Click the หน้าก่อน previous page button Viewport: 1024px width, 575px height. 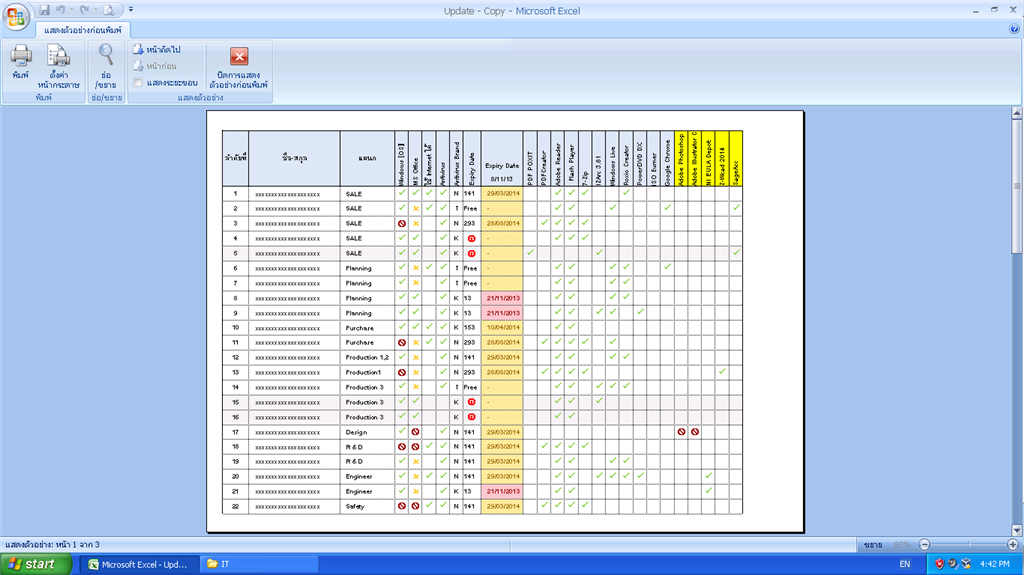click(155, 66)
